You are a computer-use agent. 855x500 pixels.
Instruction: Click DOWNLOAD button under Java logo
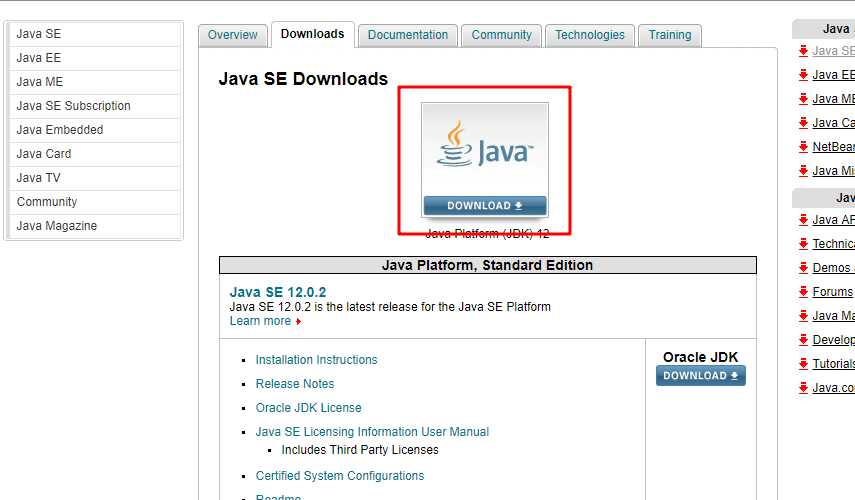coord(485,206)
